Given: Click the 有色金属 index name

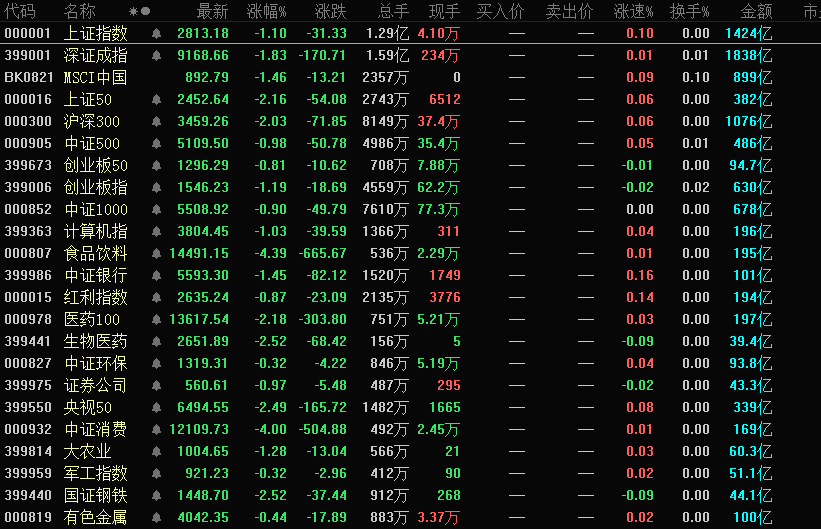Looking at the screenshot, I should tap(95, 517).
